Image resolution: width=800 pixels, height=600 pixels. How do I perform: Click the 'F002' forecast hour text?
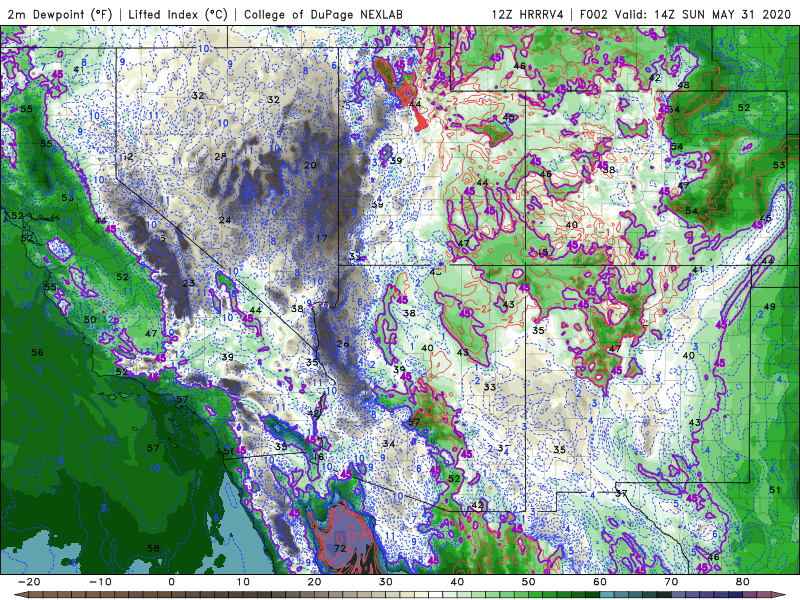point(594,14)
